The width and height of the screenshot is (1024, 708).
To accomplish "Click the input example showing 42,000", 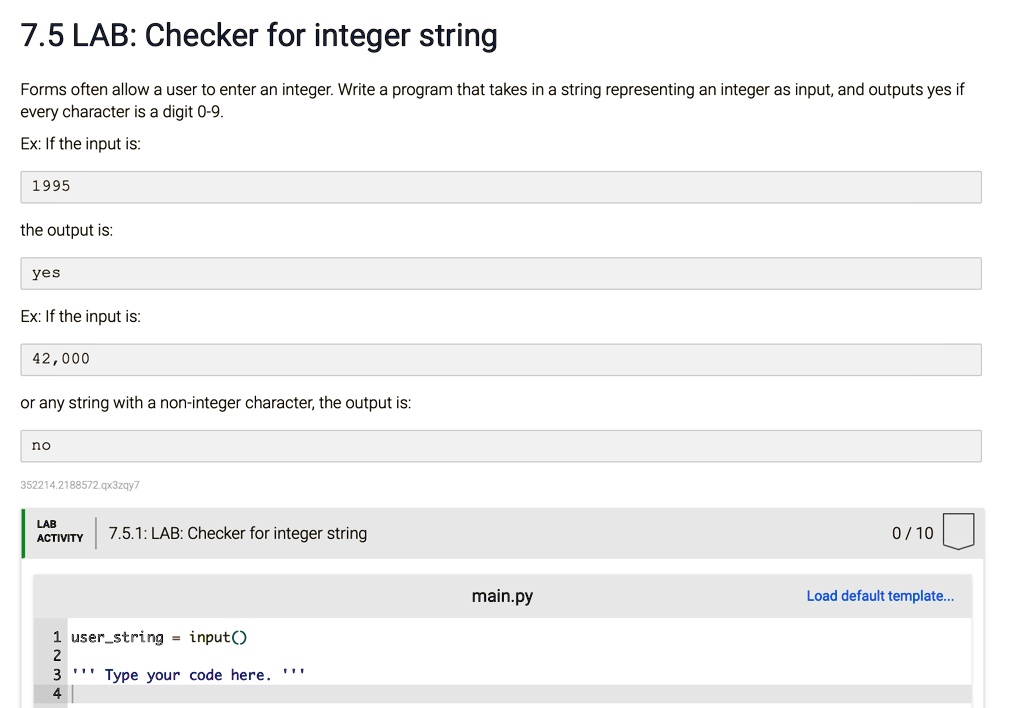I will pos(500,359).
